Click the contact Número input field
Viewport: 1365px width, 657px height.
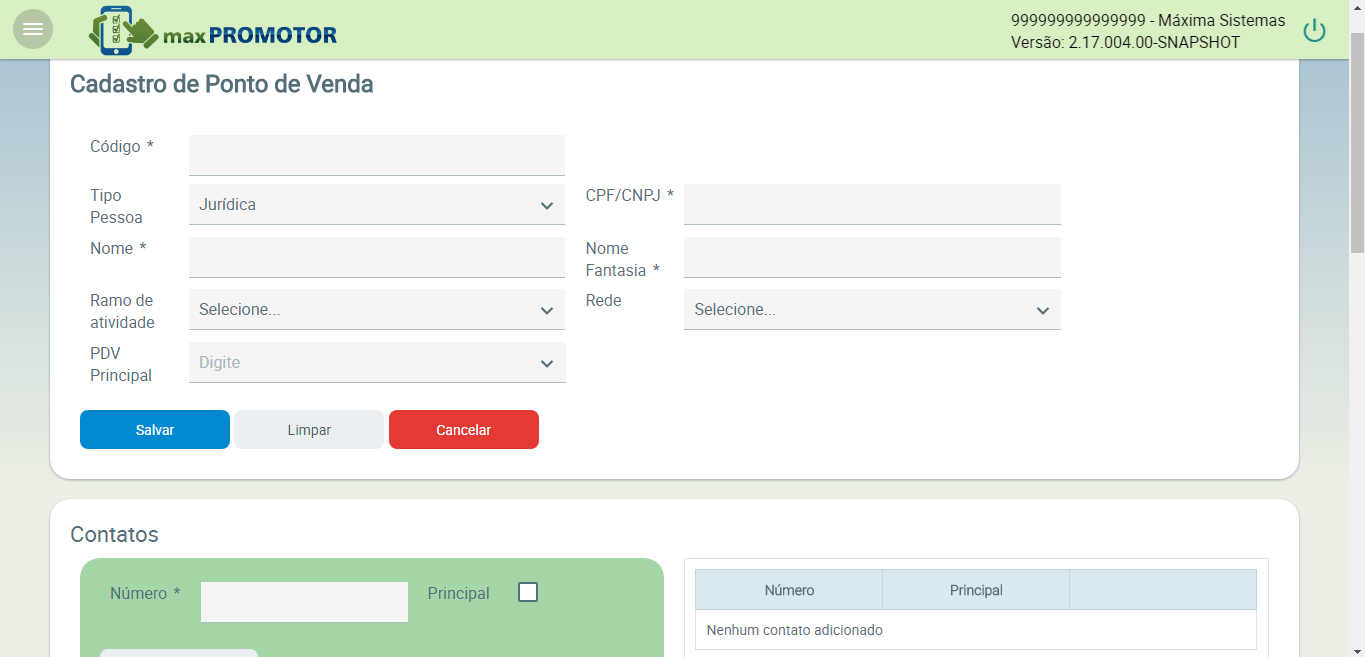click(304, 602)
